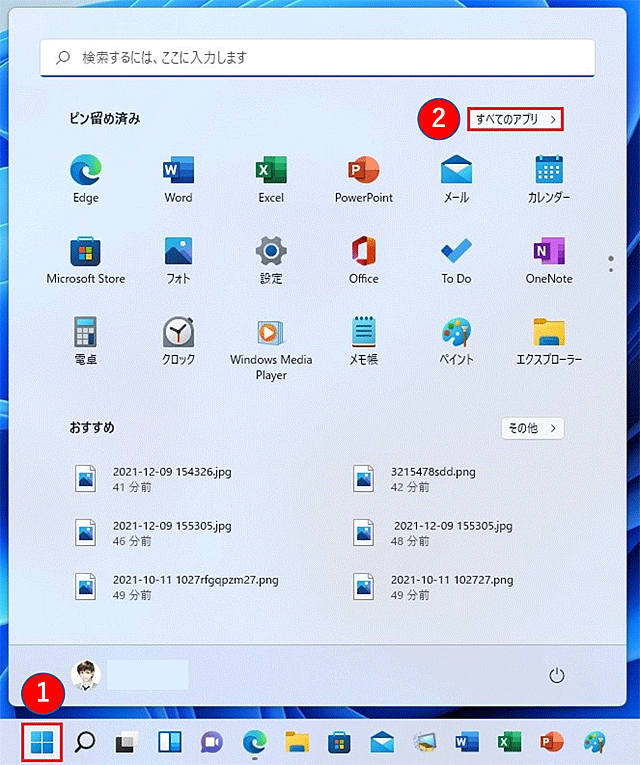Start pinned PowerPoint app

tap(363, 179)
